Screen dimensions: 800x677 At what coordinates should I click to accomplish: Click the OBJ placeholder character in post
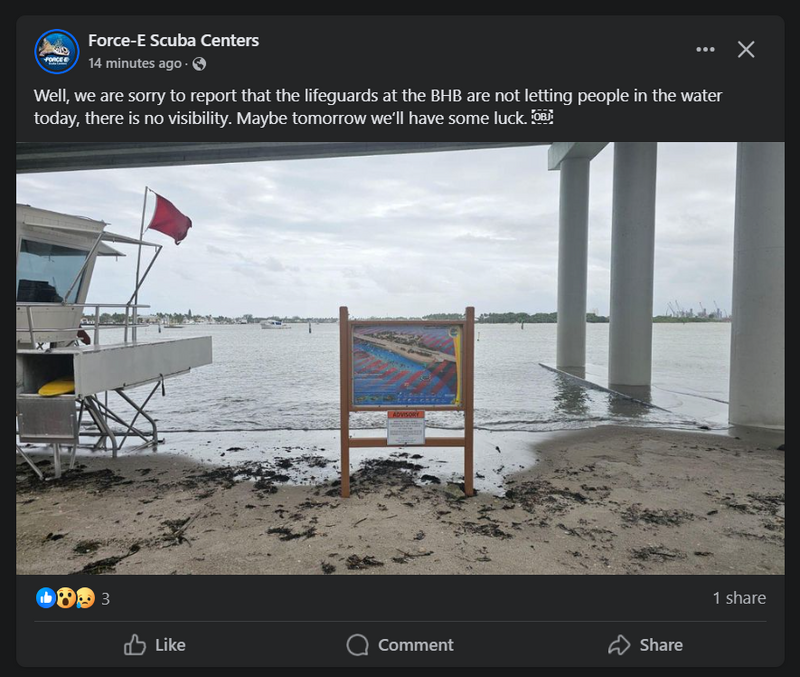(x=541, y=117)
